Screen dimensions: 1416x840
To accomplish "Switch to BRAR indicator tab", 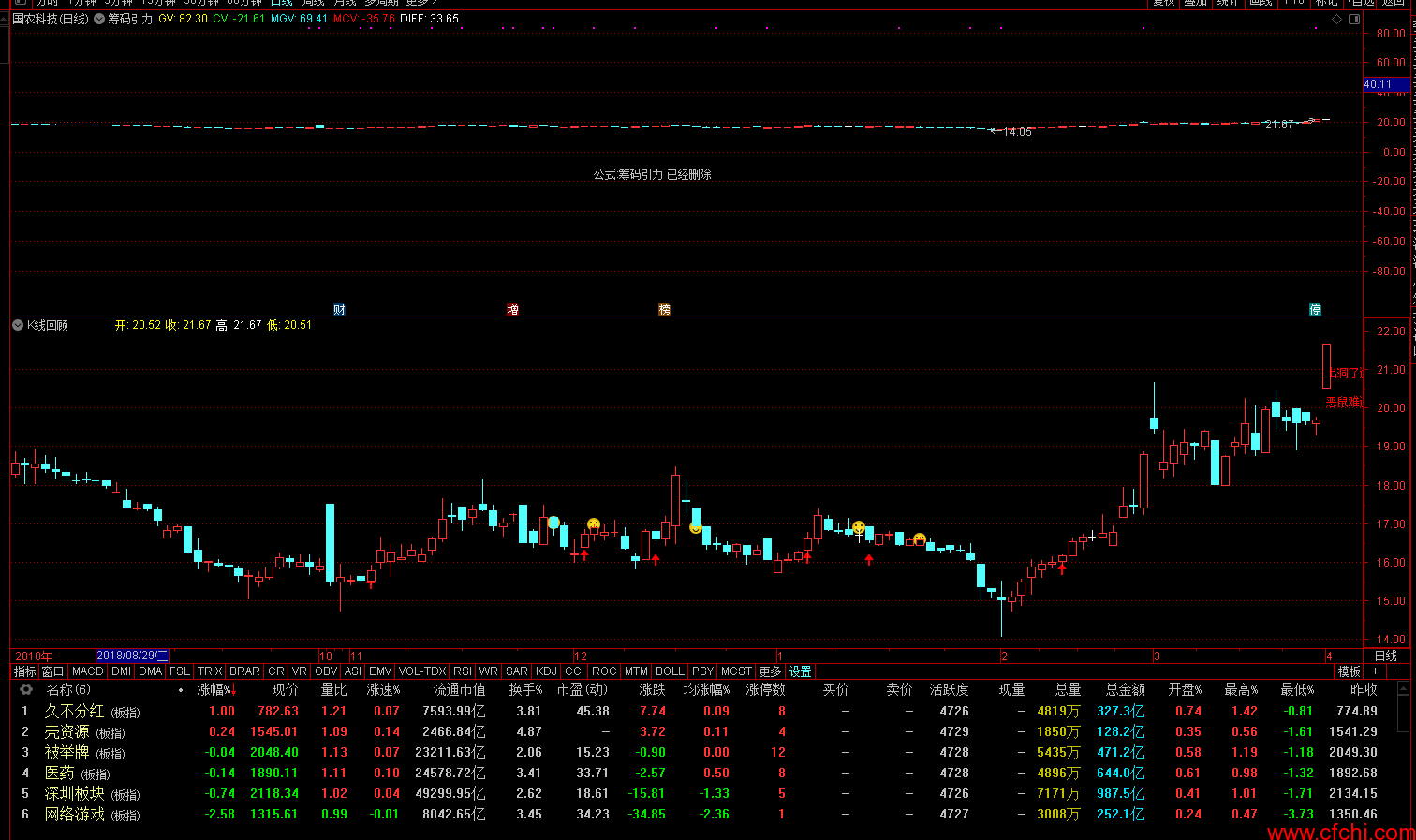I will (x=244, y=671).
